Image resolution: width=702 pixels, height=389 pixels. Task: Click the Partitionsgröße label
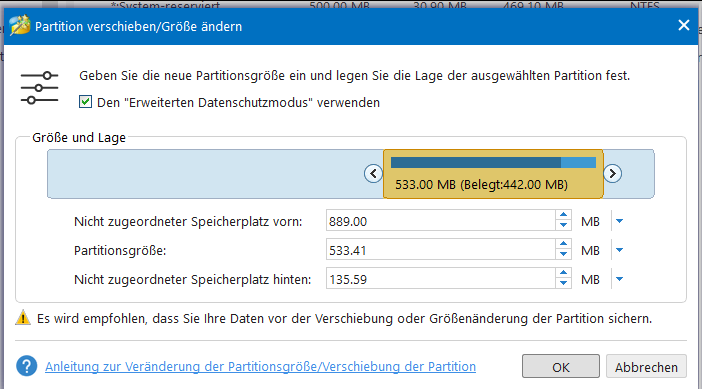(120, 251)
